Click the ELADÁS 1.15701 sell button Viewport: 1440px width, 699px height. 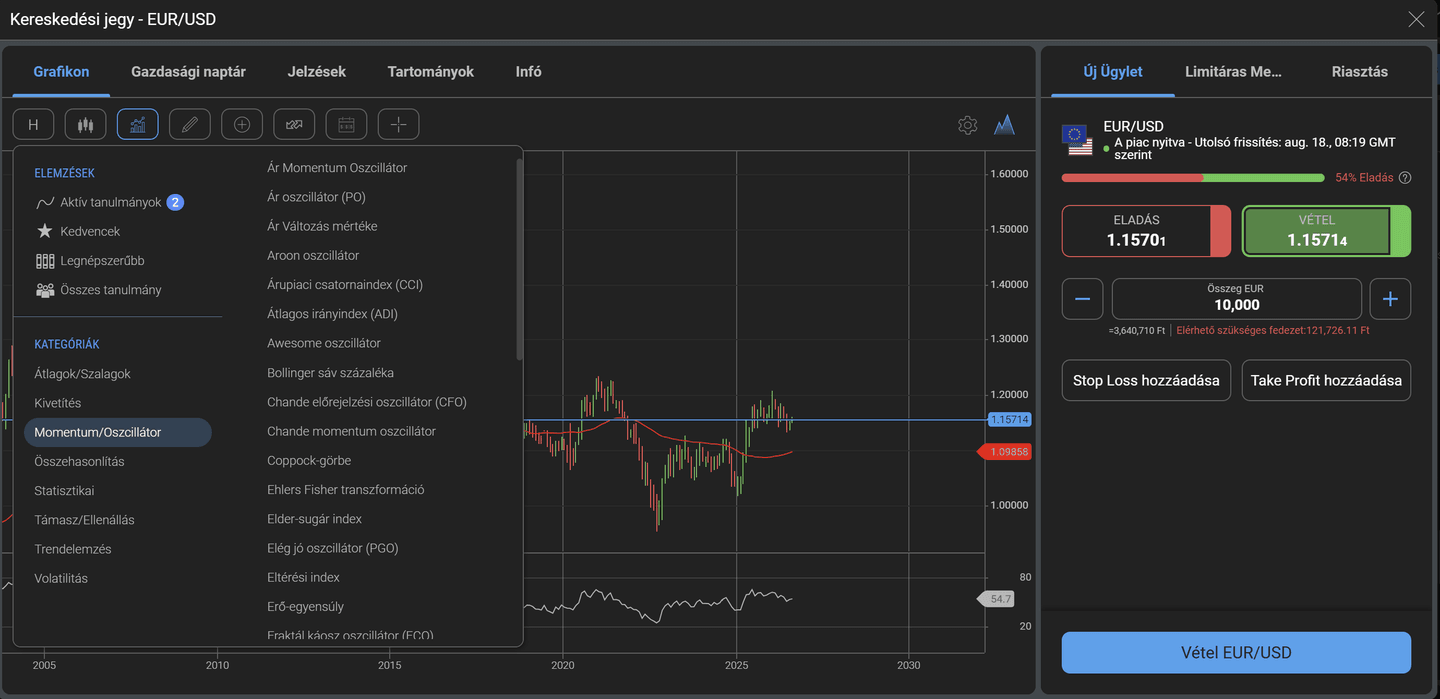click(1146, 231)
